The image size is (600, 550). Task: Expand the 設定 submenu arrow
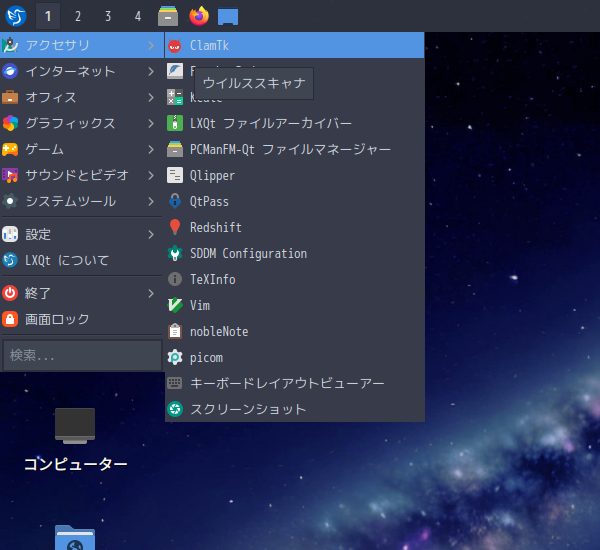click(x=151, y=234)
